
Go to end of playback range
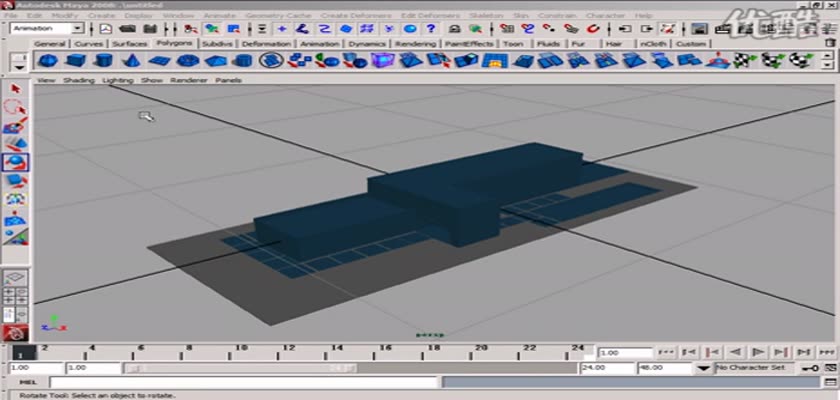pos(826,352)
